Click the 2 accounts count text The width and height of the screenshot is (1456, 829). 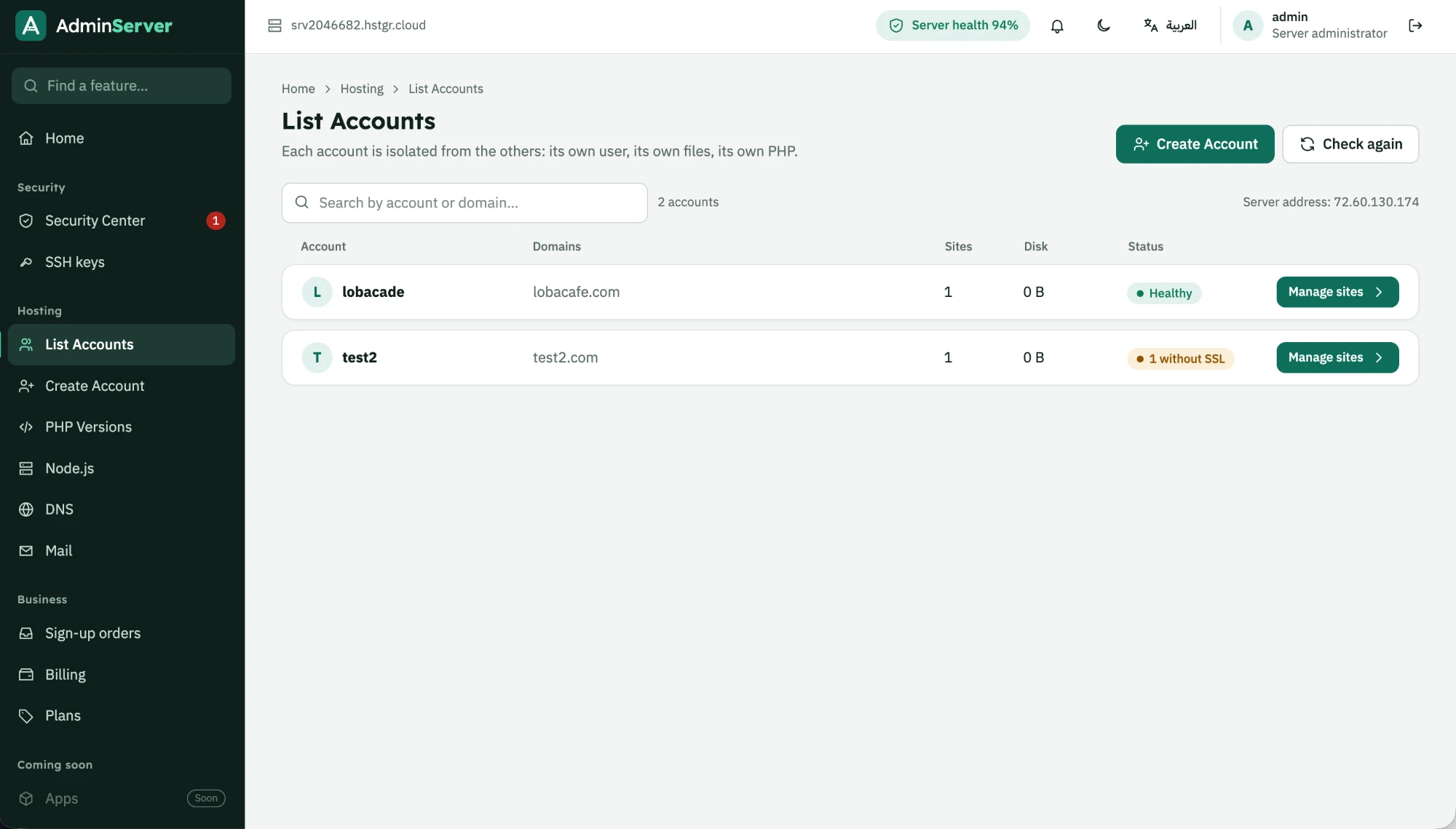[688, 202]
